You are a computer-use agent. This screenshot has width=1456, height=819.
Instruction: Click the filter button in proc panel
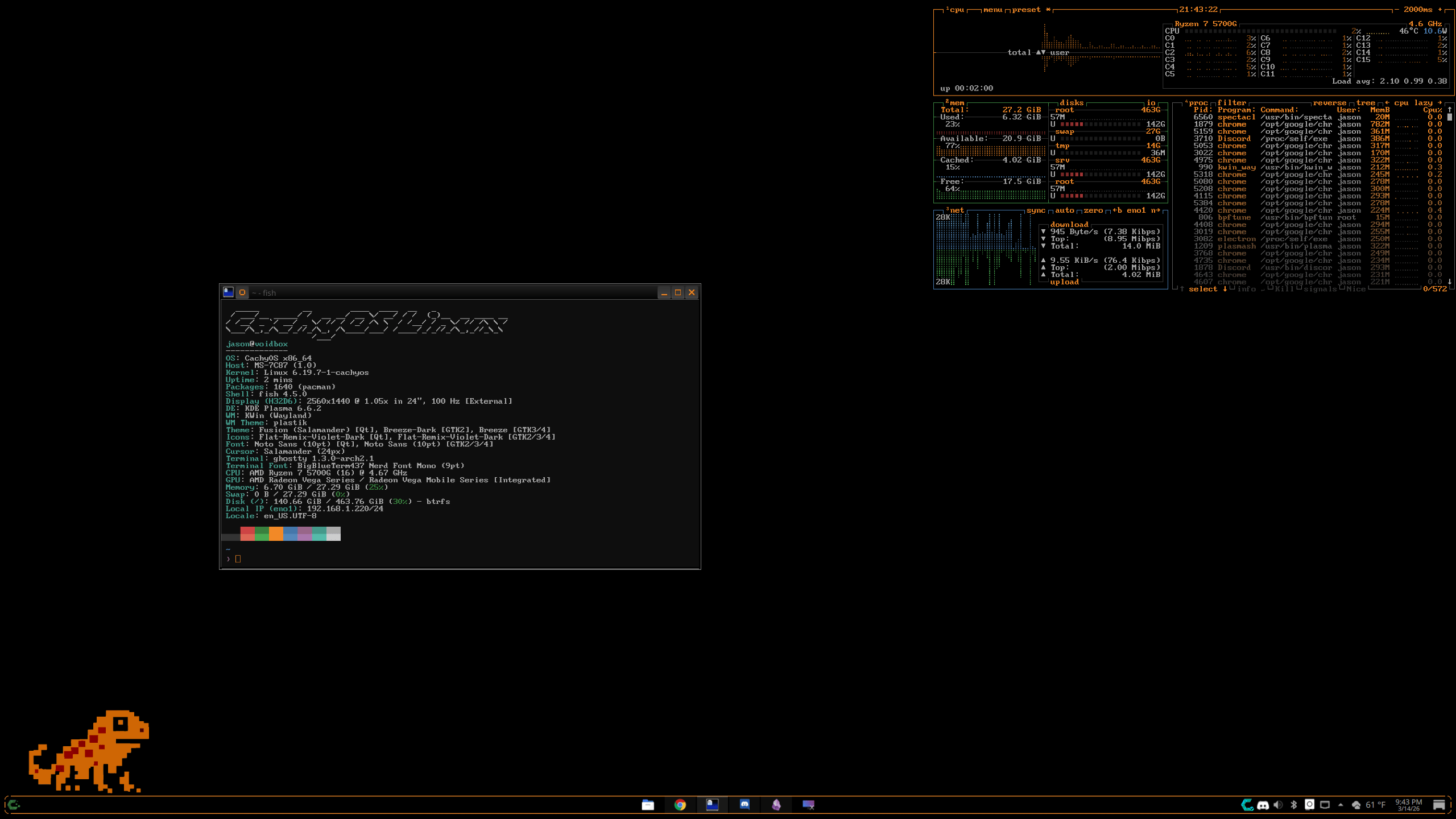point(1231,103)
